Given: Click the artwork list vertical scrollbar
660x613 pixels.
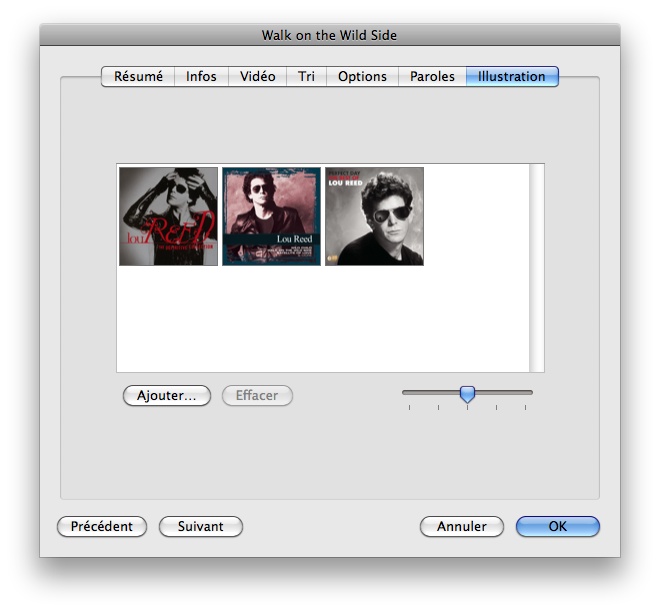Looking at the screenshot, I should coord(537,268).
